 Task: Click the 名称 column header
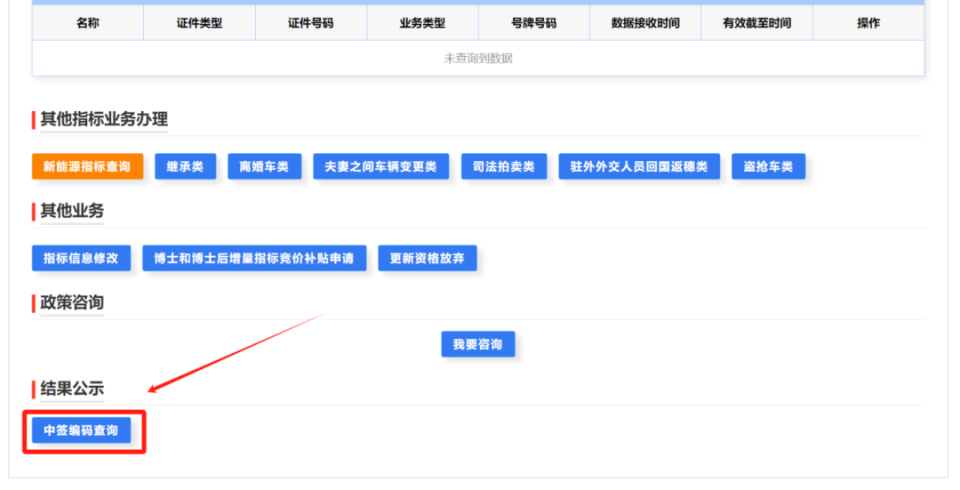(x=88, y=23)
